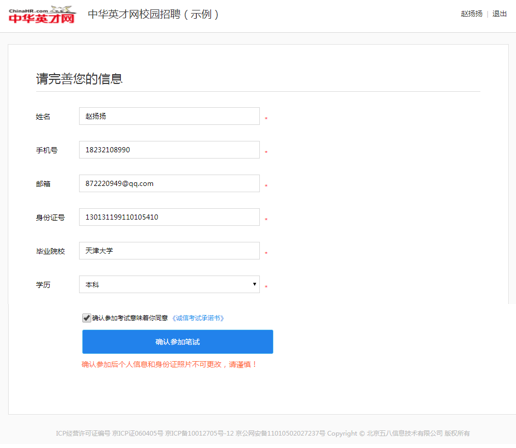This screenshot has width=516, height=448.
Task: Click the 姓名 name input field
Action: pyautogui.click(x=169, y=116)
